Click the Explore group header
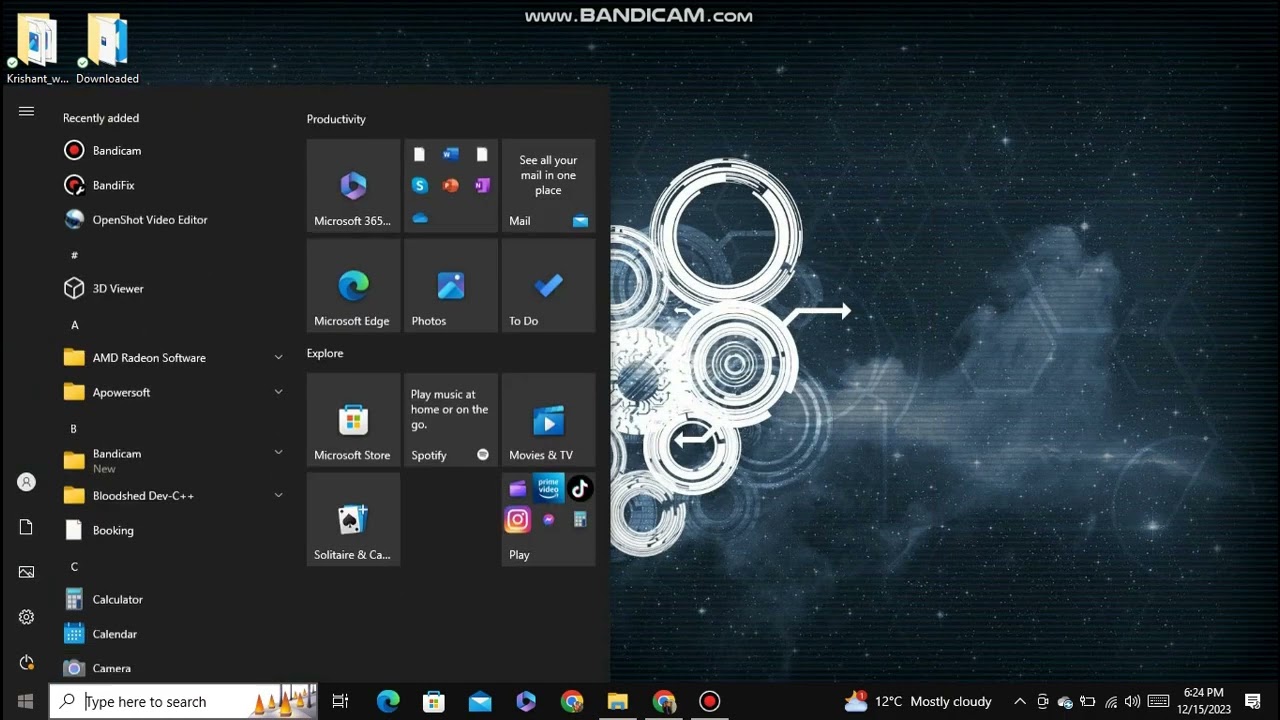Viewport: 1280px width, 720px height. (x=325, y=353)
